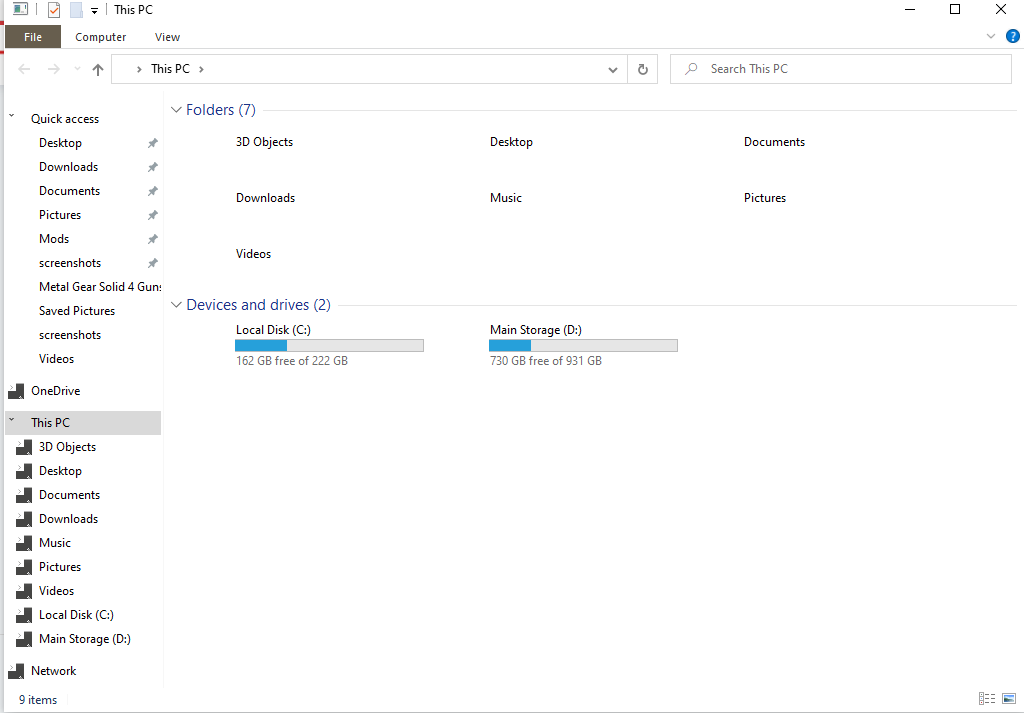This screenshot has height=713, width=1024.
Task: Click the OneDrive icon in navigation pane
Action: (16, 391)
